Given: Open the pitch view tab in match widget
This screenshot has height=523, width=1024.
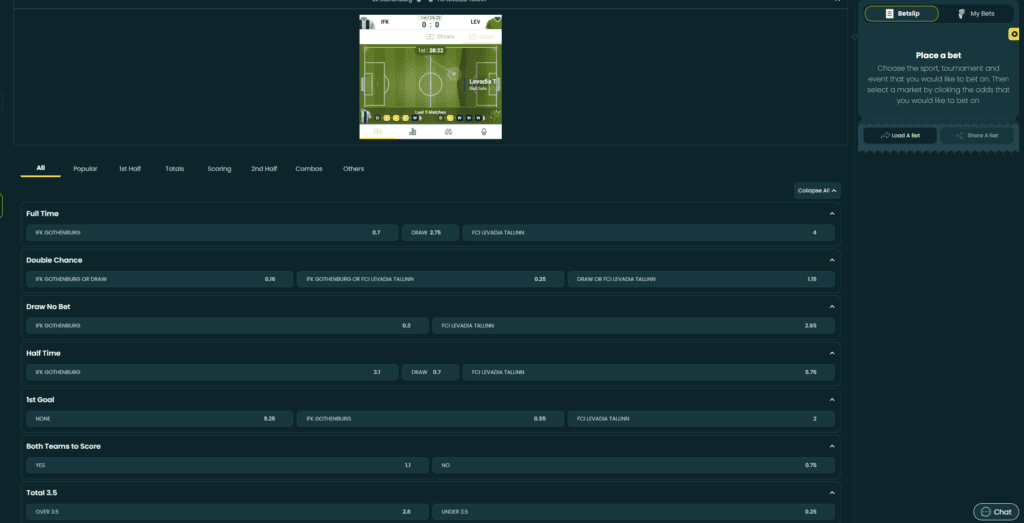Looking at the screenshot, I should (377, 132).
